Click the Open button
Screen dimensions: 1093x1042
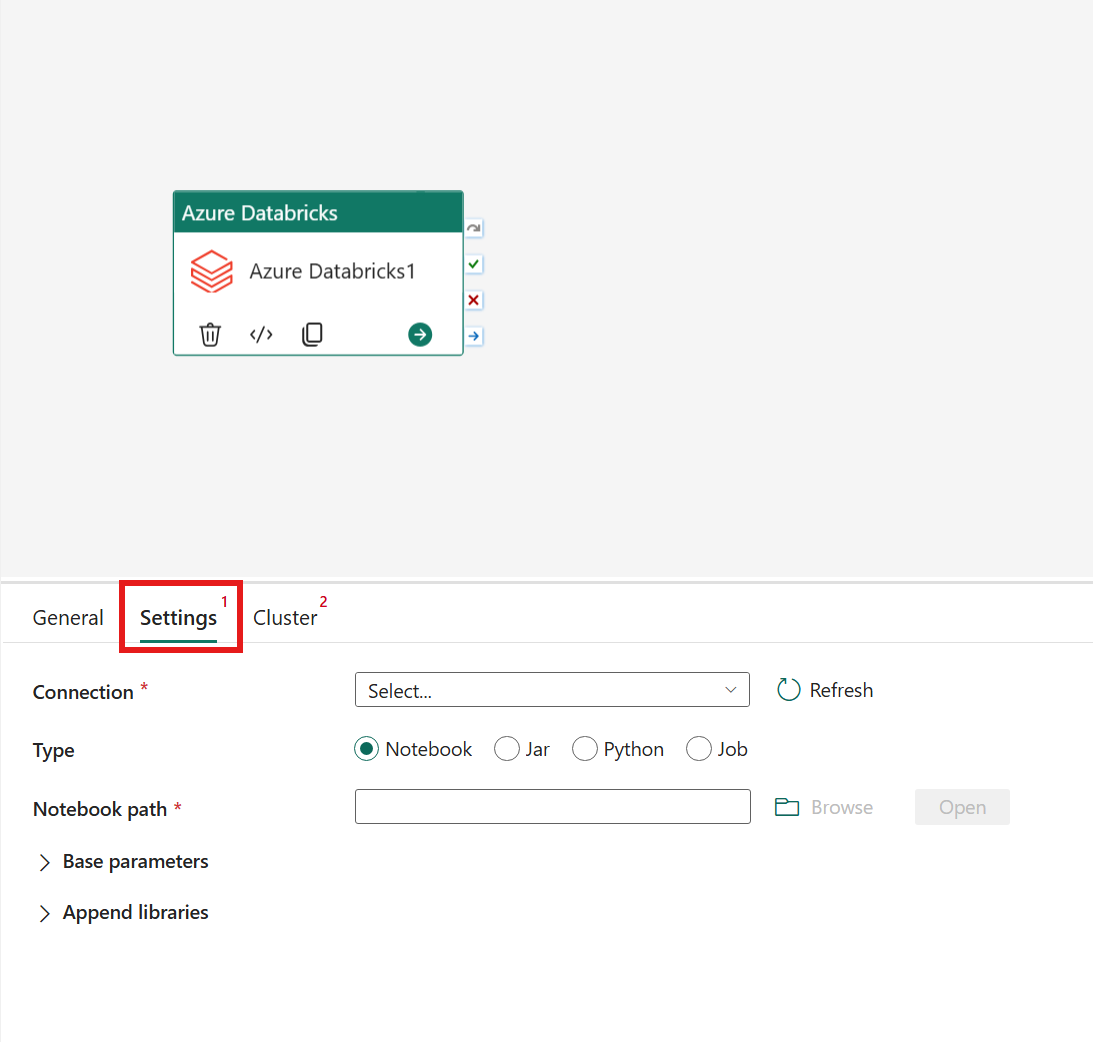[962, 807]
